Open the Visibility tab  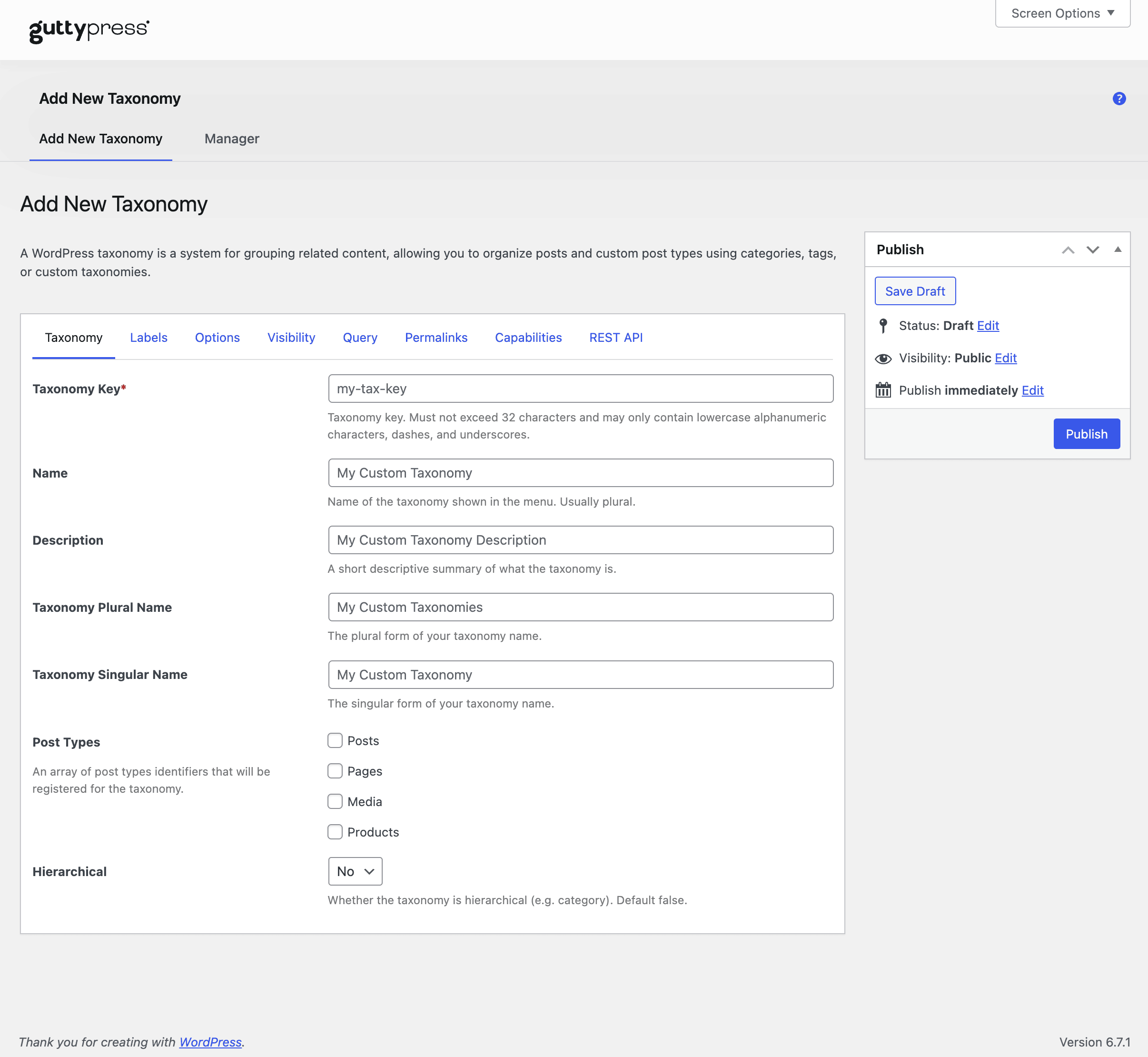point(291,338)
